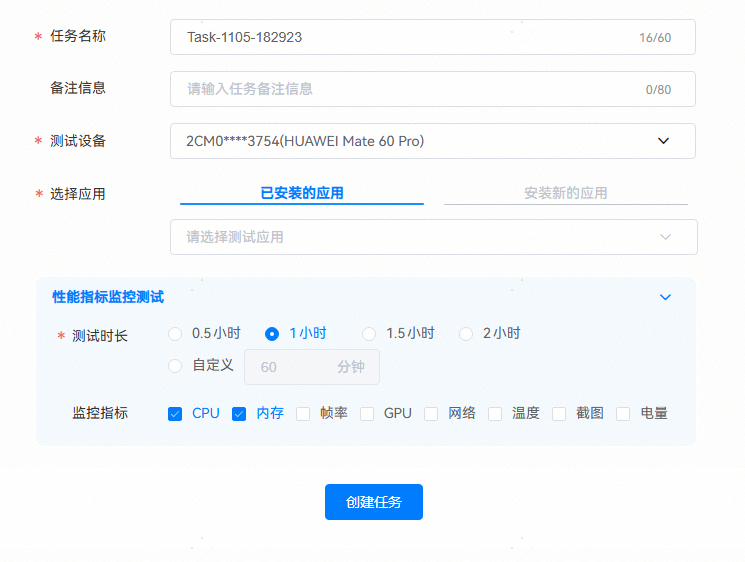Image resolution: width=745 pixels, height=562 pixels.
Task: Uncheck the CPU monitoring checkbox
Action: pyautogui.click(x=176, y=413)
